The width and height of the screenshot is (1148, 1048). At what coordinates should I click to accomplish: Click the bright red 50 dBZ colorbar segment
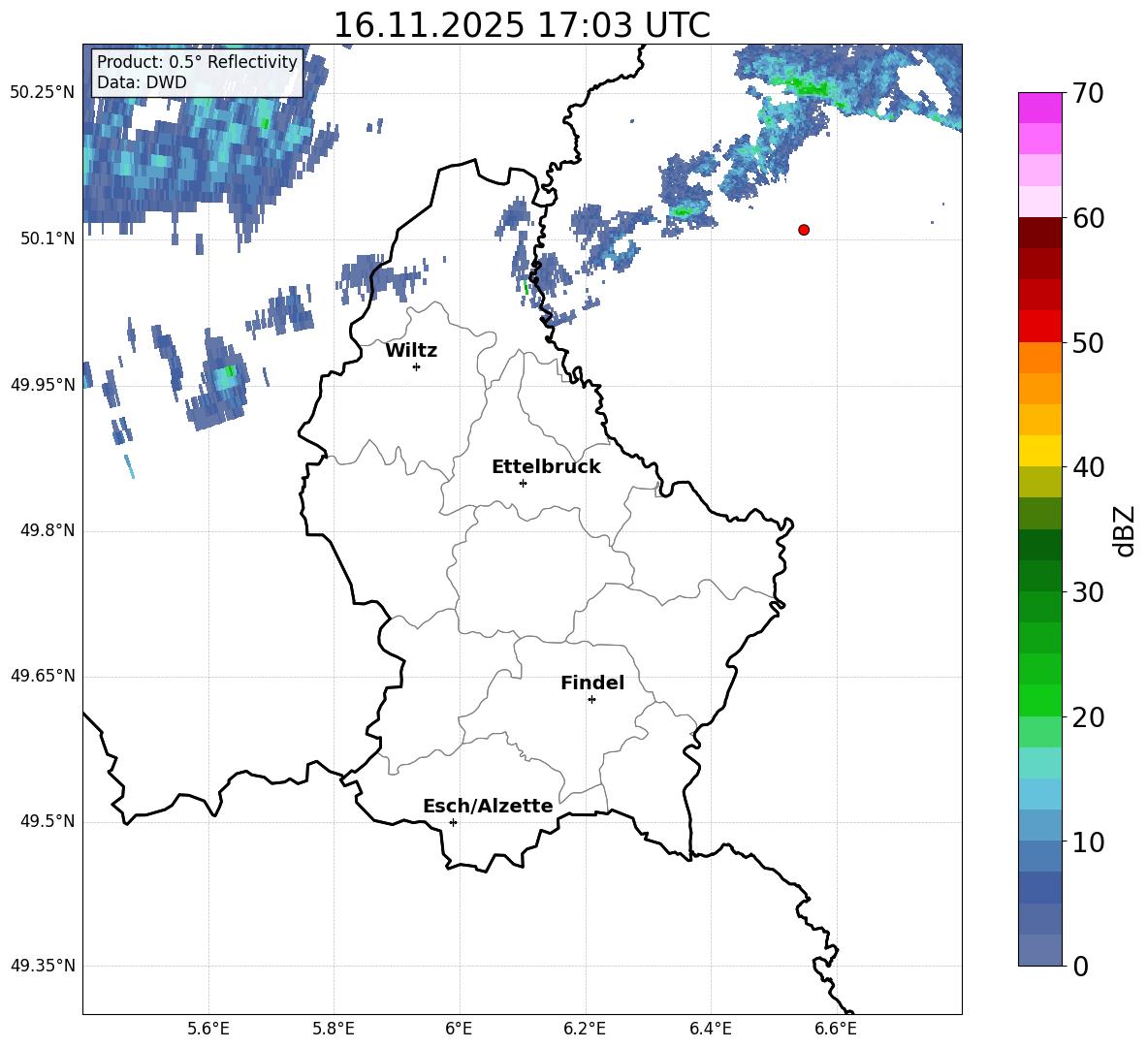1039,327
